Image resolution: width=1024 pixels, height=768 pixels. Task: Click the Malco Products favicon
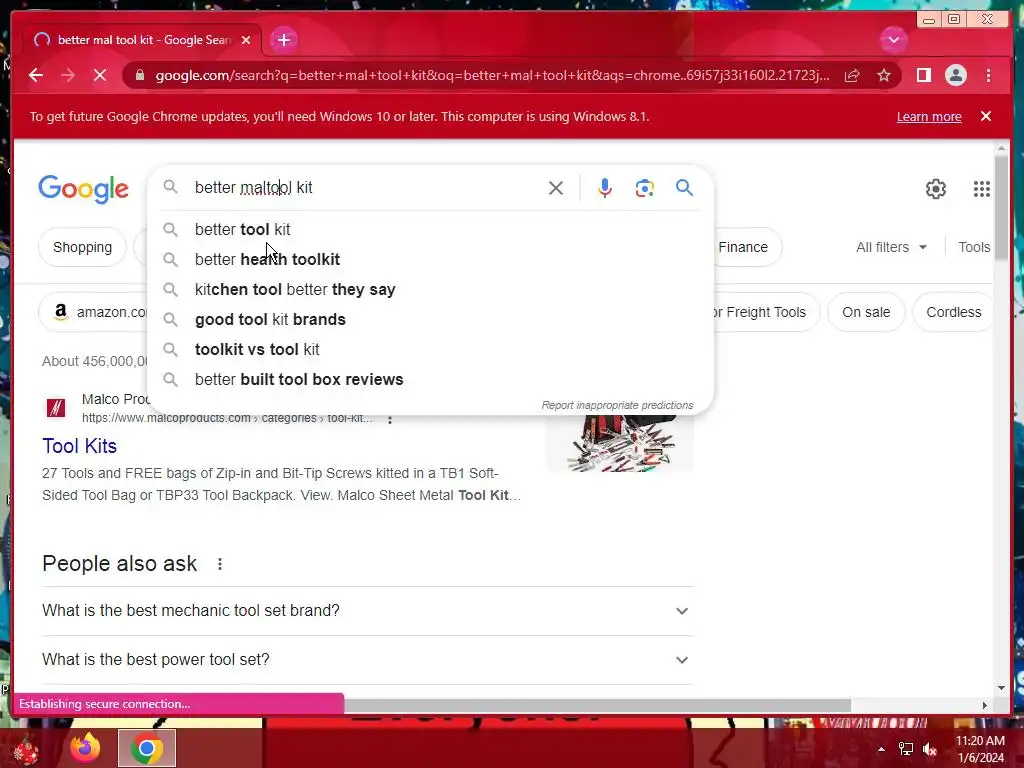click(56, 408)
